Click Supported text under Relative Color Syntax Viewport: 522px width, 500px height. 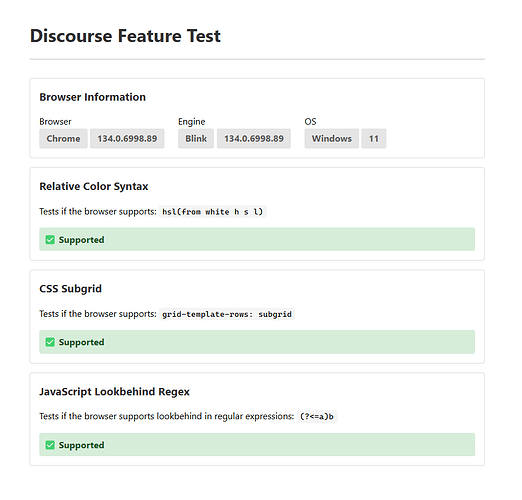pos(81,240)
